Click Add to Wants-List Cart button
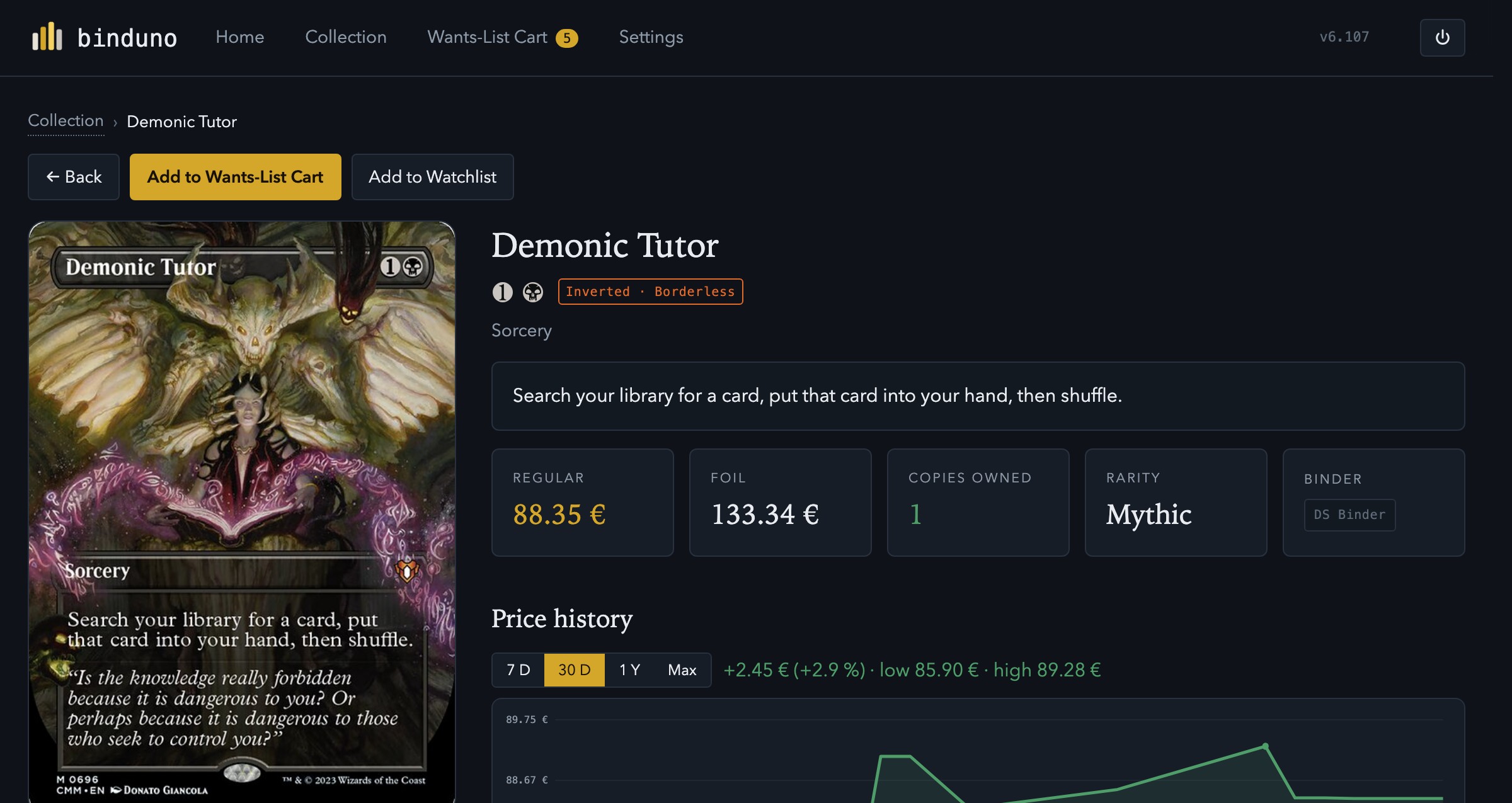This screenshot has width=1512, height=803. coord(236,177)
